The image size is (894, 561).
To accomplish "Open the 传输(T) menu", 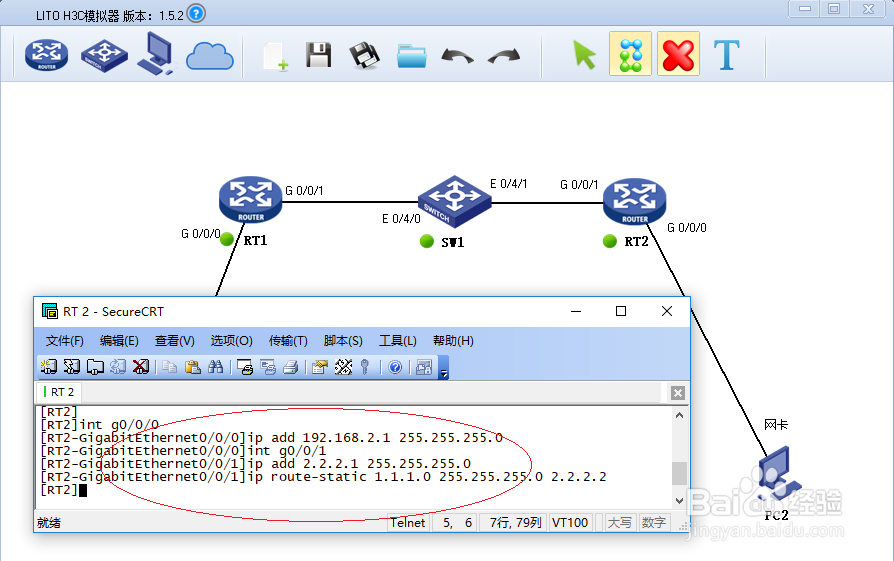I will (x=288, y=341).
